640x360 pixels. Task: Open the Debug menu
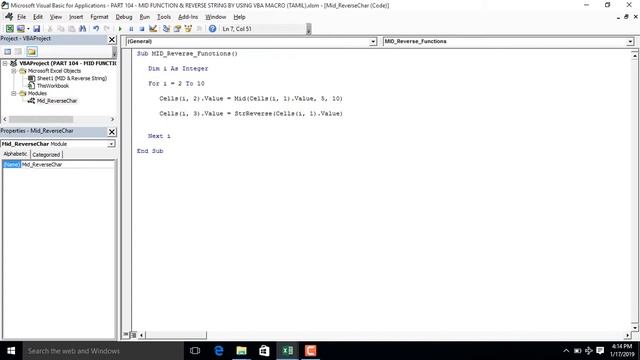click(x=124, y=17)
